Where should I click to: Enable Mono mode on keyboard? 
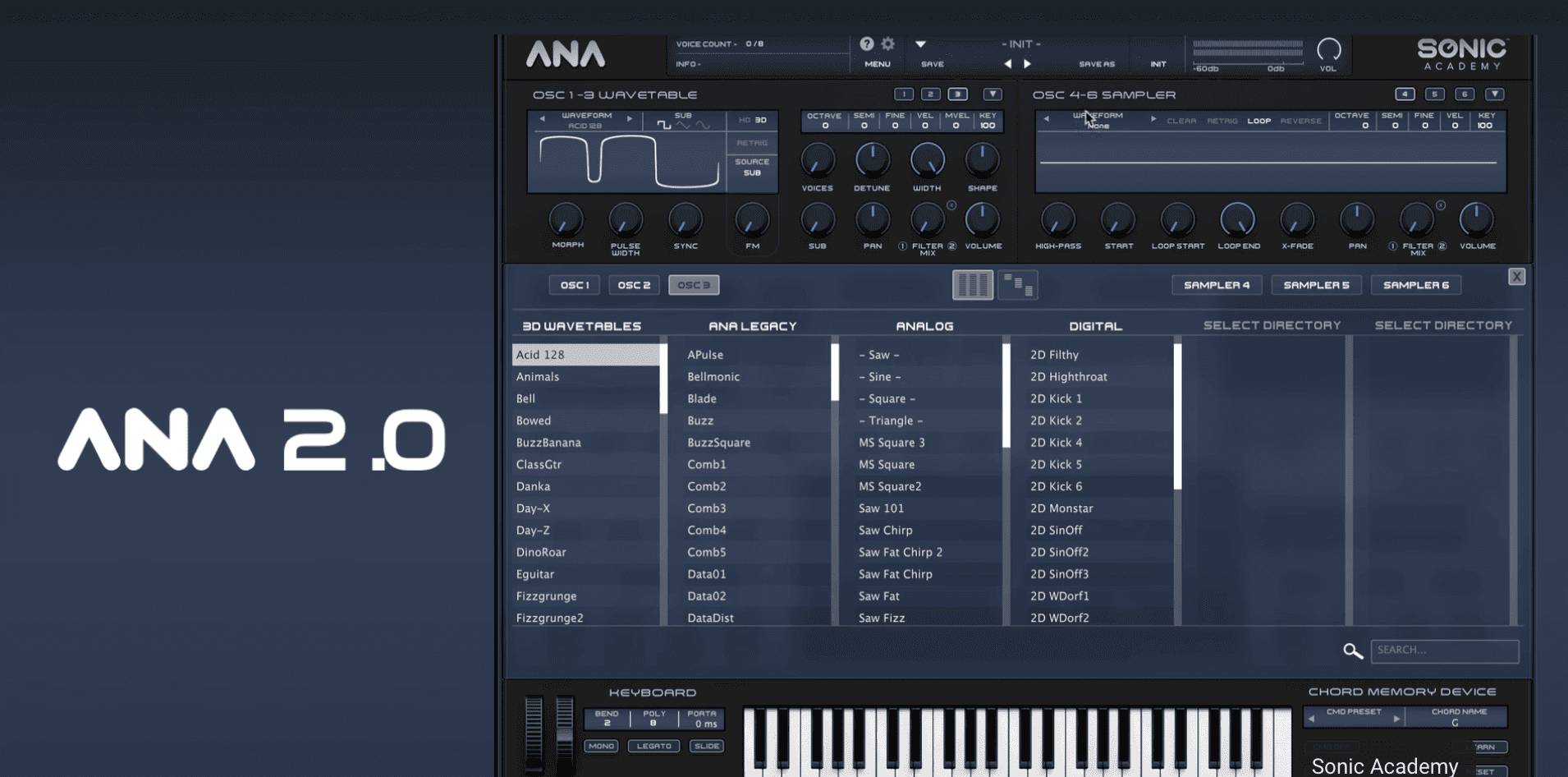point(601,746)
